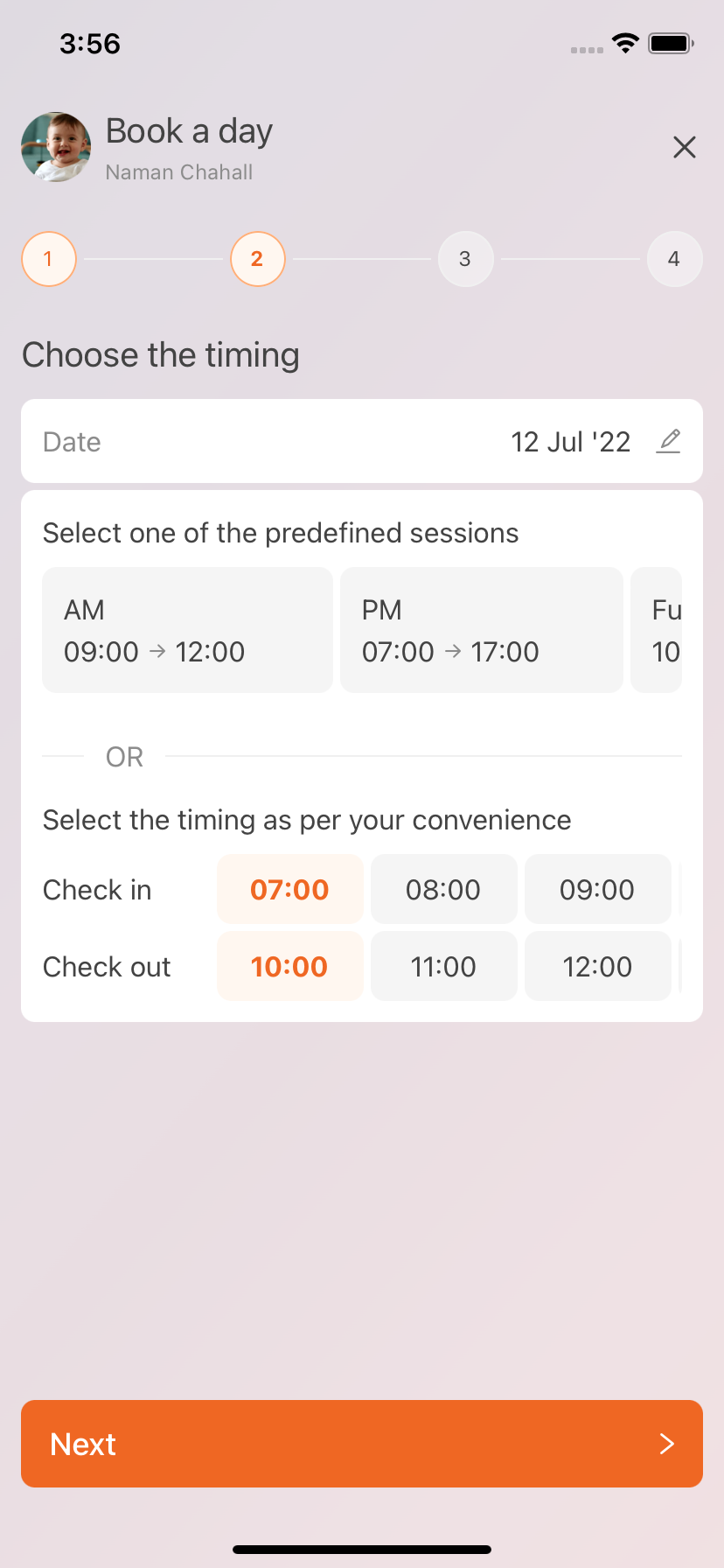The width and height of the screenshot is (724, 1568).
Task: Select 07:00 as check in time
Action: pyautogui.click(x=289, y=889)
